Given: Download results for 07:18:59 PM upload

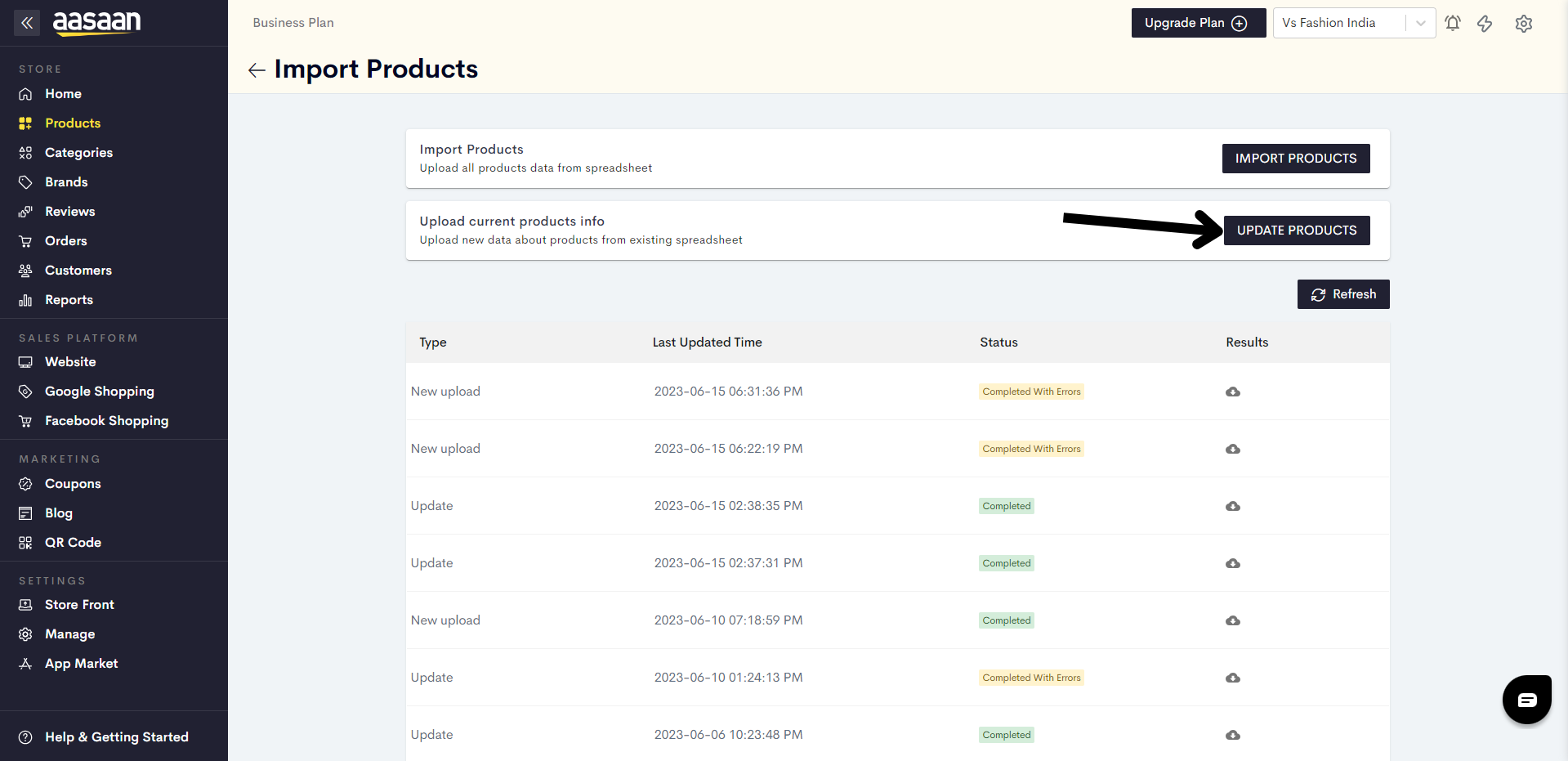Looking at the screenshot, I should 1233,620.
